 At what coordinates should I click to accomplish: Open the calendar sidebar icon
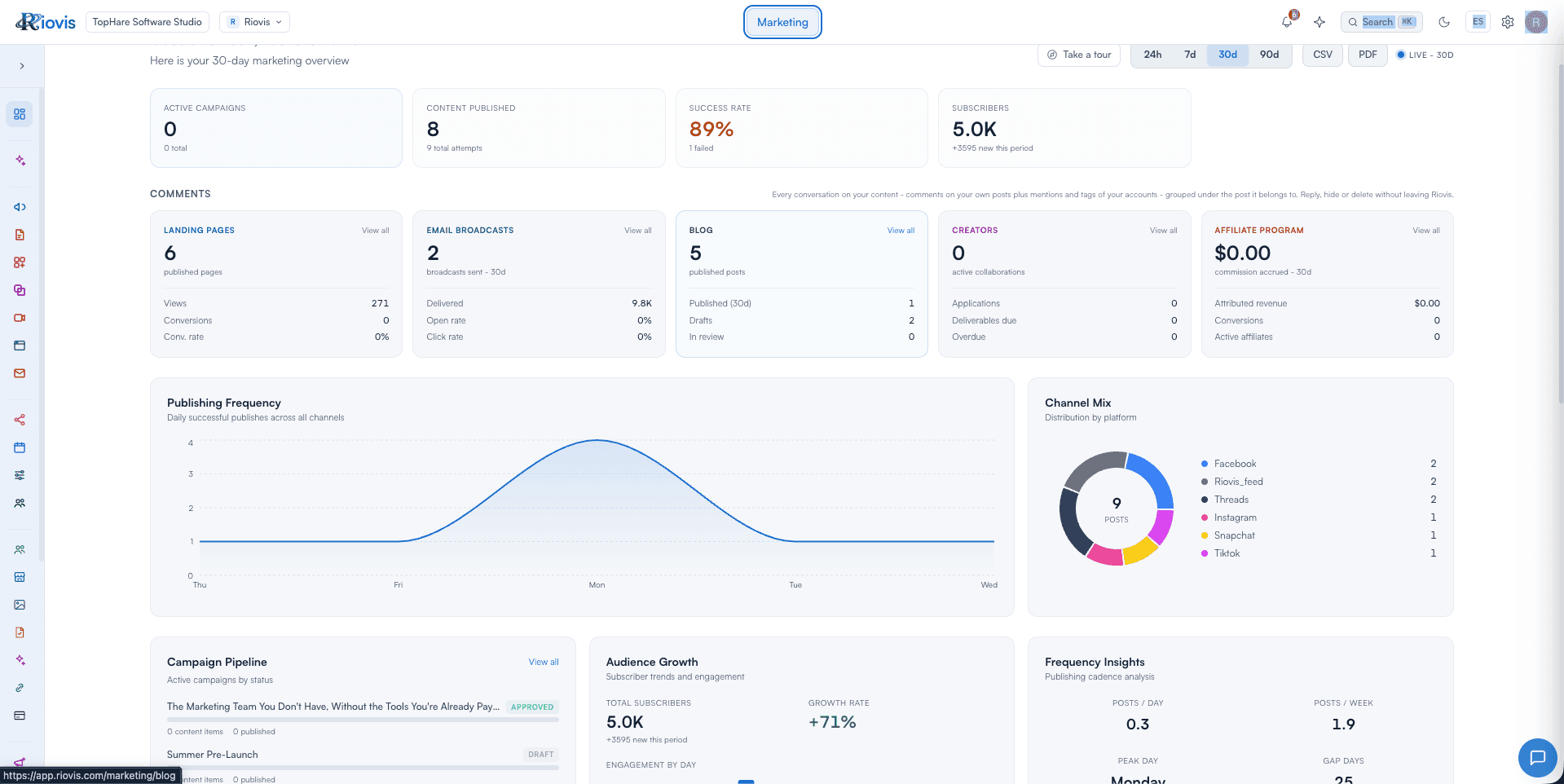pyautogui.click(x=20, y=447)
